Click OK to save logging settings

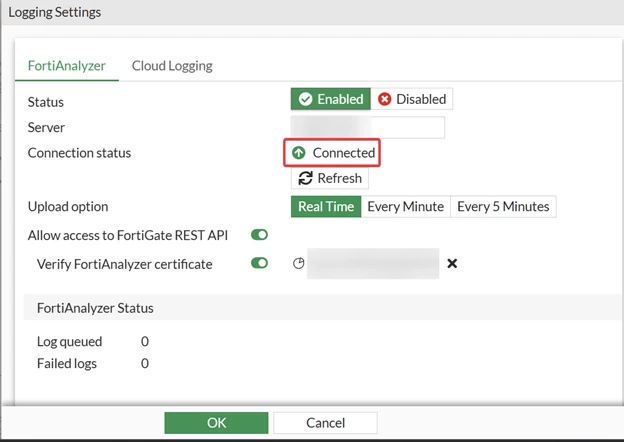[x=216, y=423]
